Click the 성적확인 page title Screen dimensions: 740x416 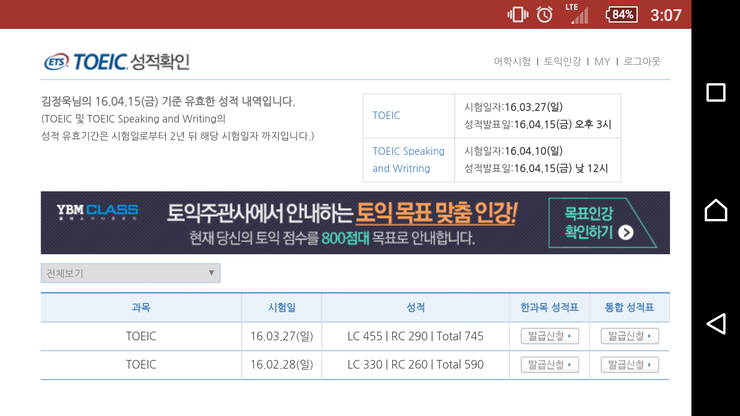tap(160, 62)
